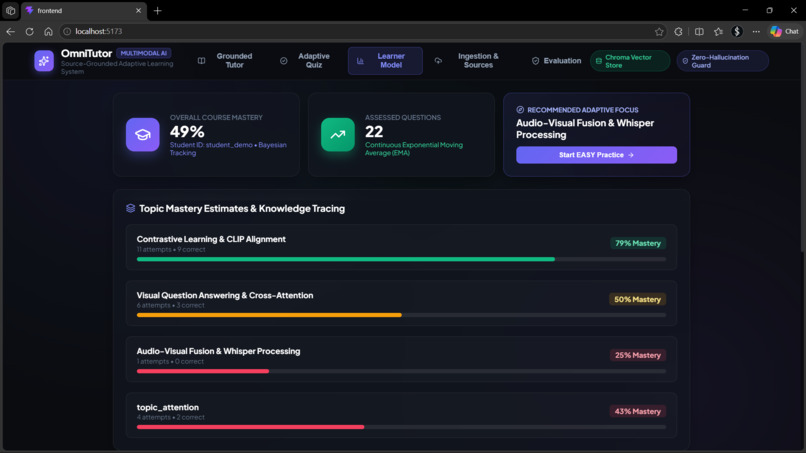
Task: Click the '4 attempts • 2 correct' text
Action: click(171, 418)
